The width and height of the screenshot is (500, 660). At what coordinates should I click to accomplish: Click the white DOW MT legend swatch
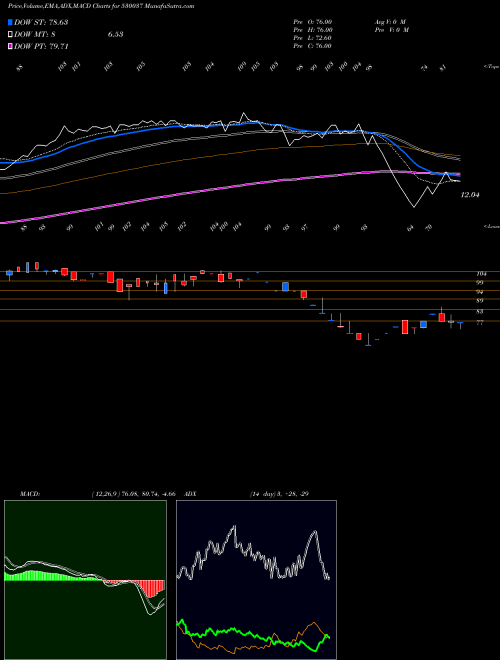point(10,35)
